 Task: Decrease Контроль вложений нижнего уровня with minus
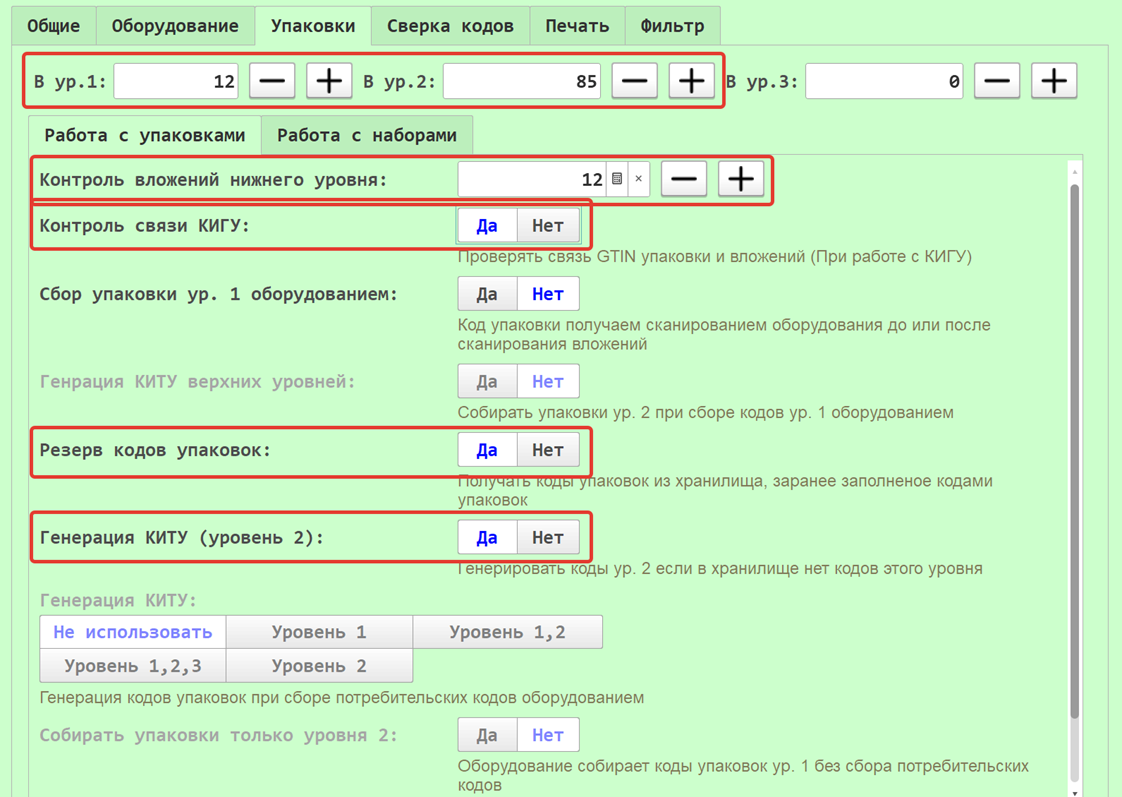pos(684,179)
